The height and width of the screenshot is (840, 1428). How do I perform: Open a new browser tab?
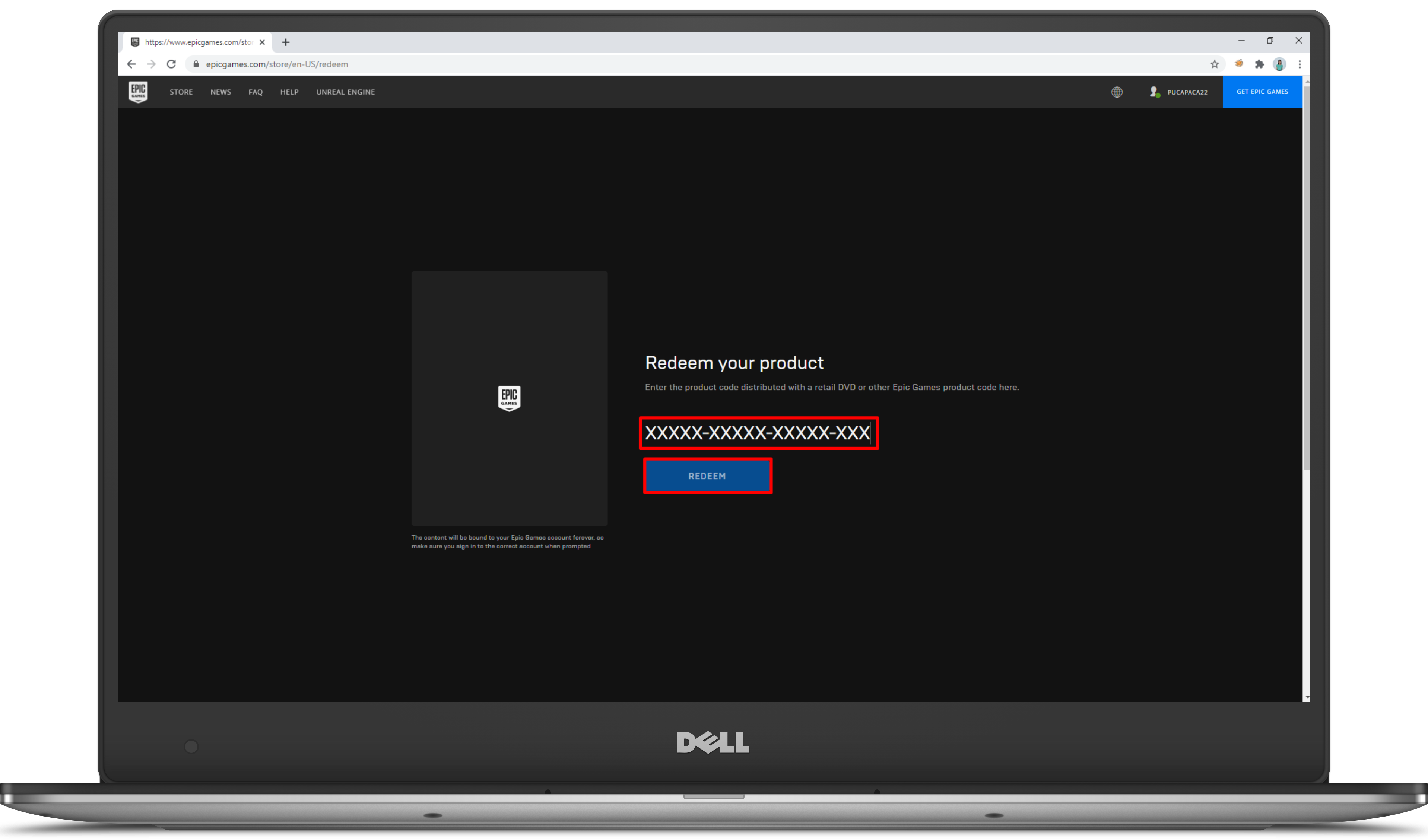click(286, 42)
